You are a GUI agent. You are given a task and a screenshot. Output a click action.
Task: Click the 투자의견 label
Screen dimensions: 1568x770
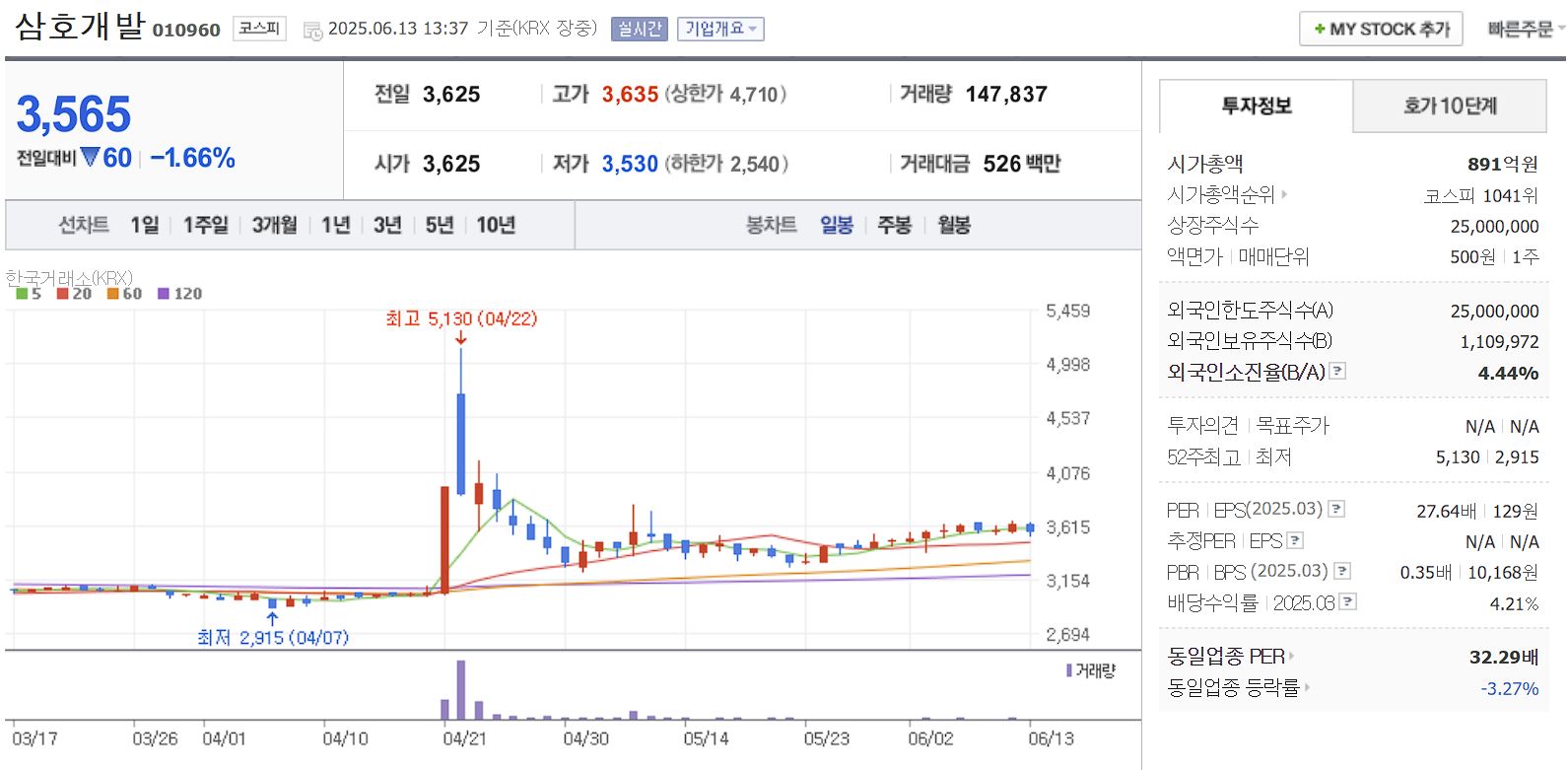click(1202, 426)
